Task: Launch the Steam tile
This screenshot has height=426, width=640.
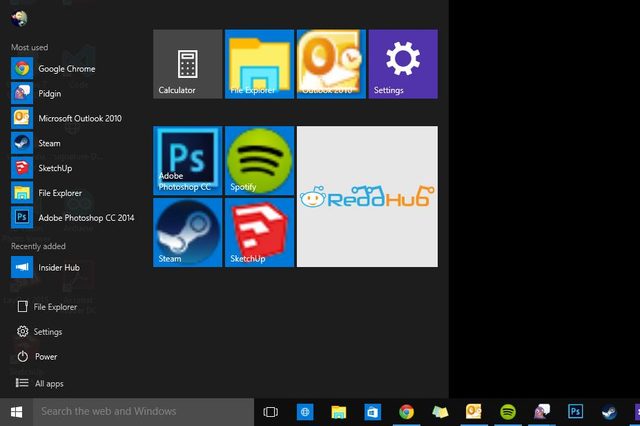Action: pos(188,233)
